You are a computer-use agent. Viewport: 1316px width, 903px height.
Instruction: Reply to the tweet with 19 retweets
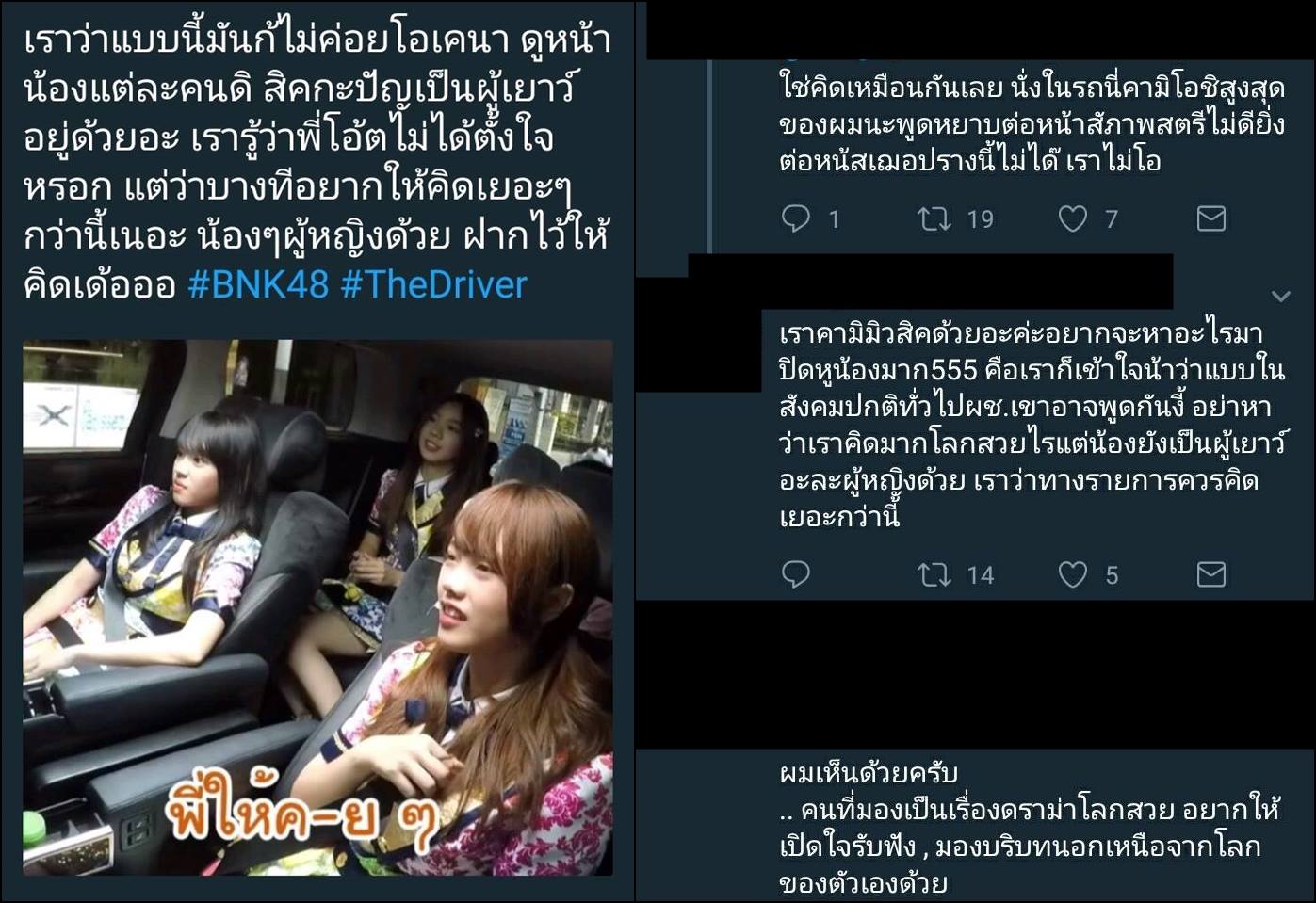pos(796,218)
